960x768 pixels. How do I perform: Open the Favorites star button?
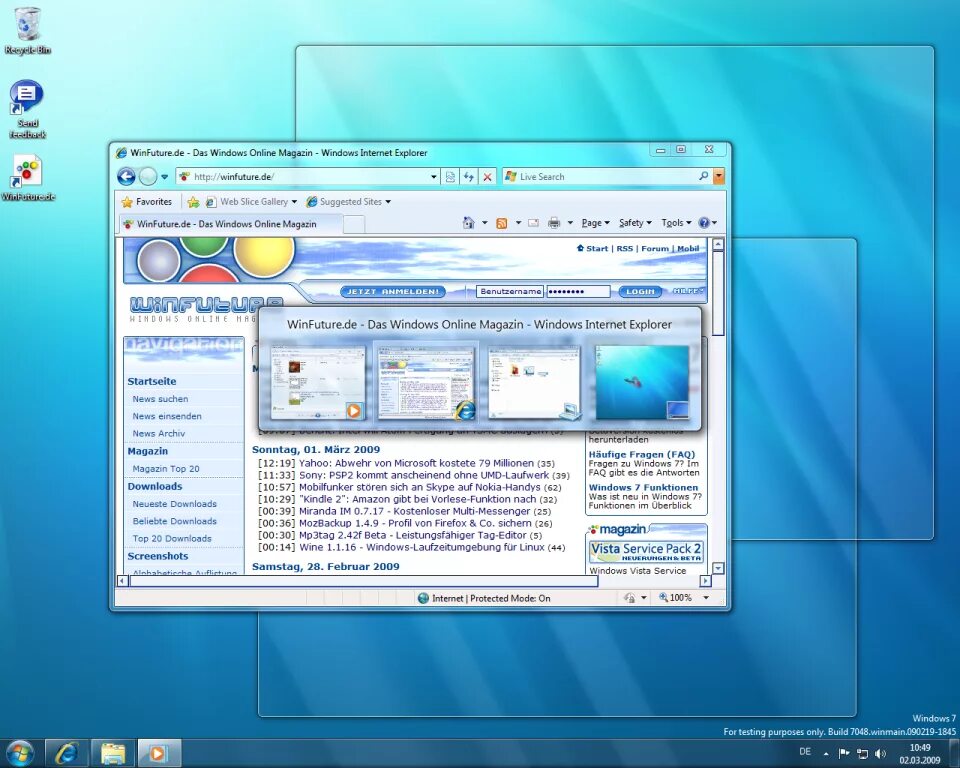point(147,201)
